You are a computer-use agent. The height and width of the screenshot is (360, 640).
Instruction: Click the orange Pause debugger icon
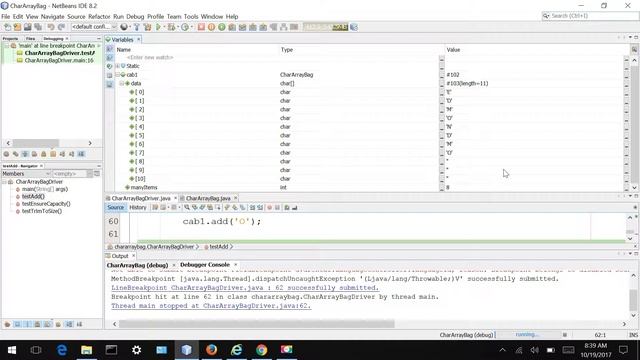coord(211,27)
